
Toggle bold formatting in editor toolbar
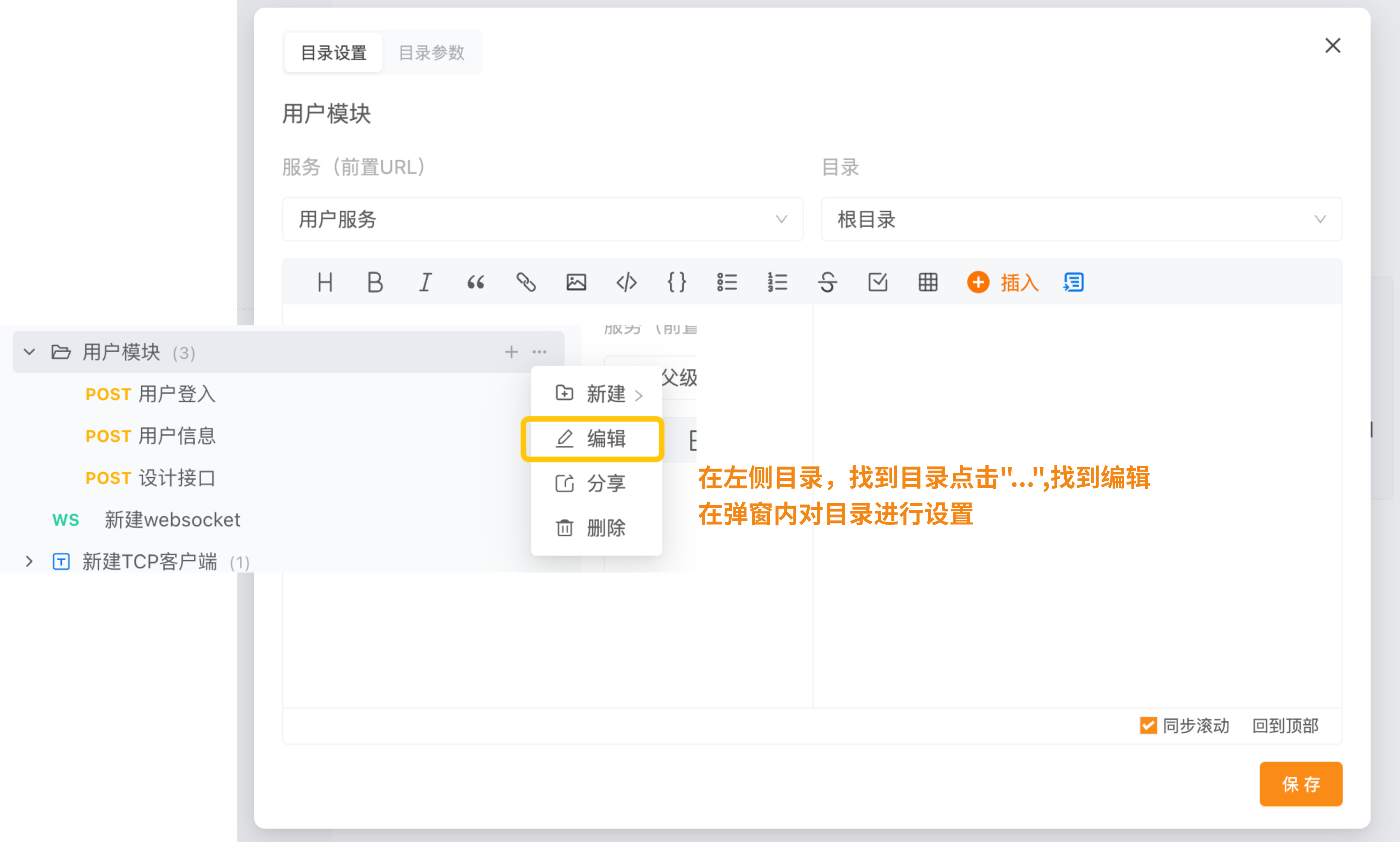coord(375,282)
